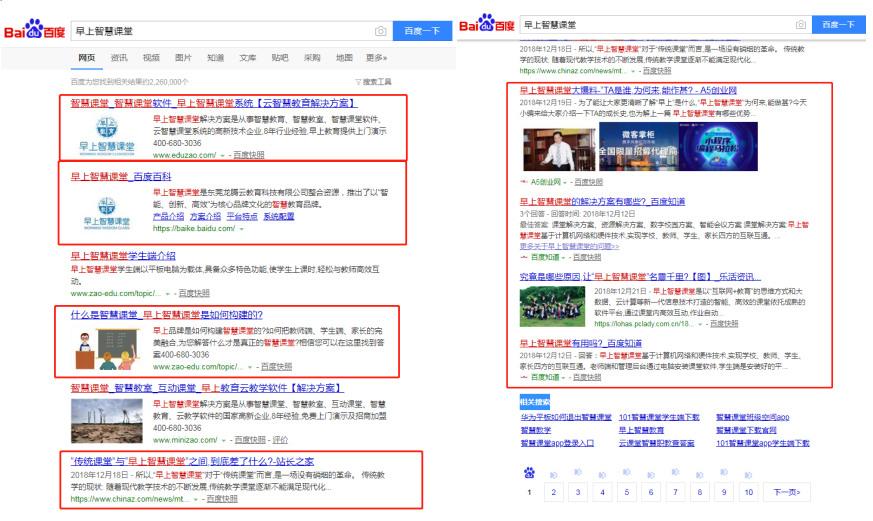
Task: Open the 早上智慧课堂学生端介绍 result
Action: pyautogui.click(x=123, y=255)
